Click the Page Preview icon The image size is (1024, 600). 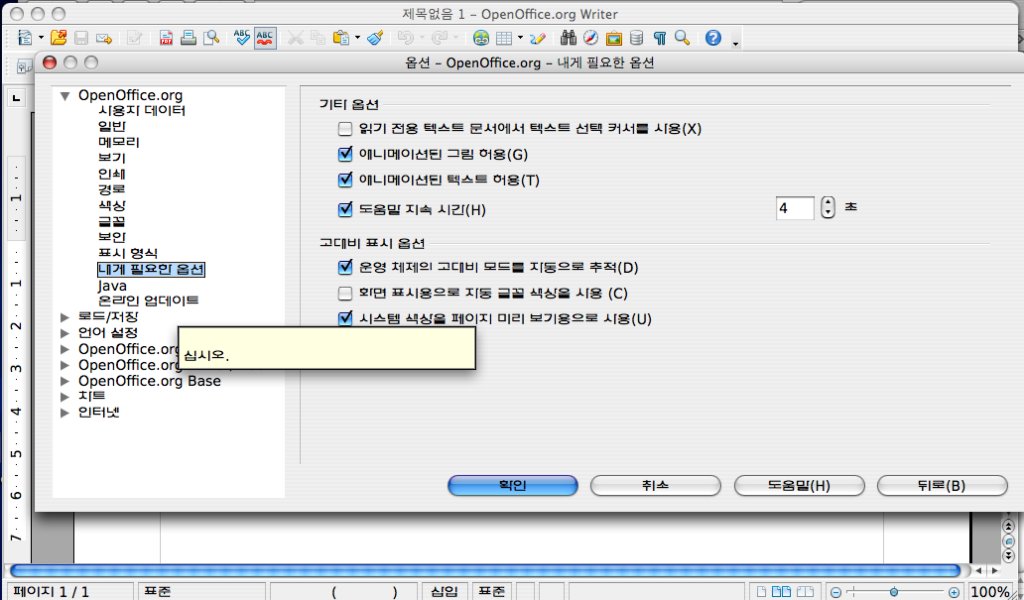(211, 38)
